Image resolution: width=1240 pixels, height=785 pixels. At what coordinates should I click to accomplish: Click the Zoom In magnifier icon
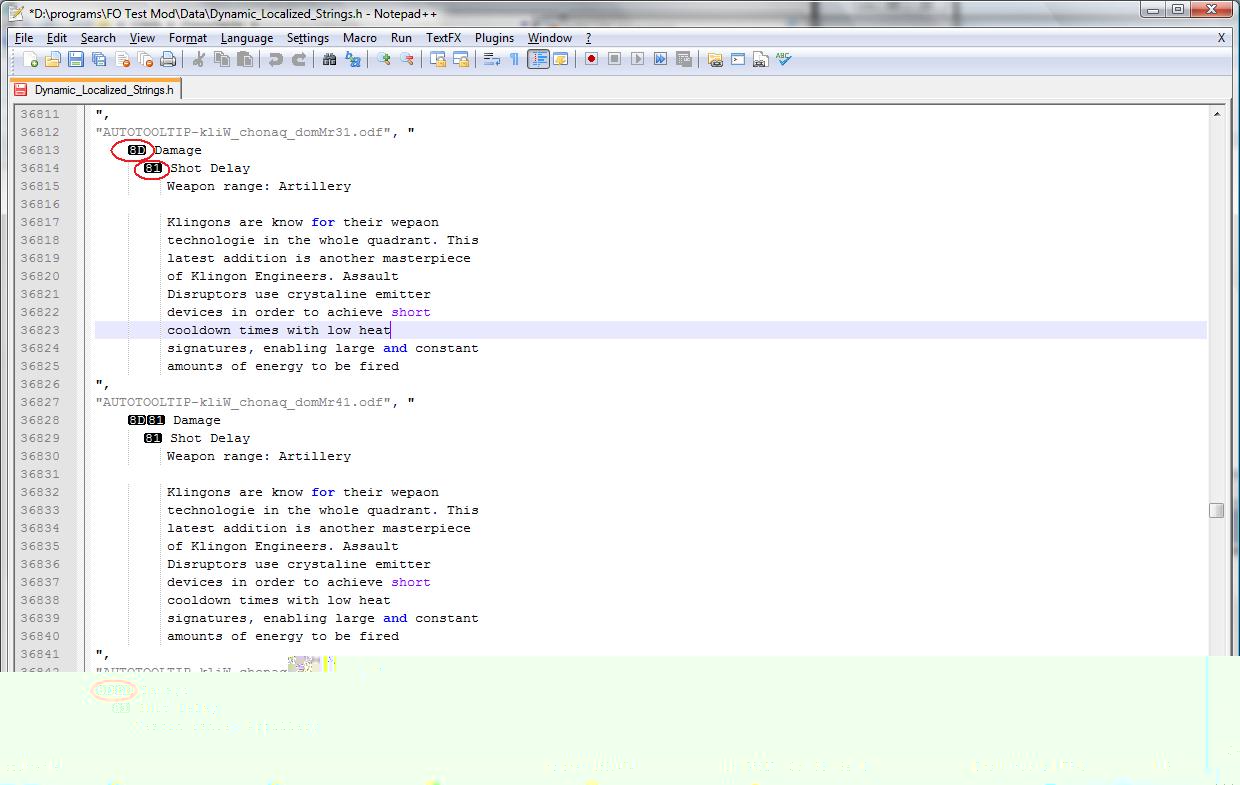383,60
